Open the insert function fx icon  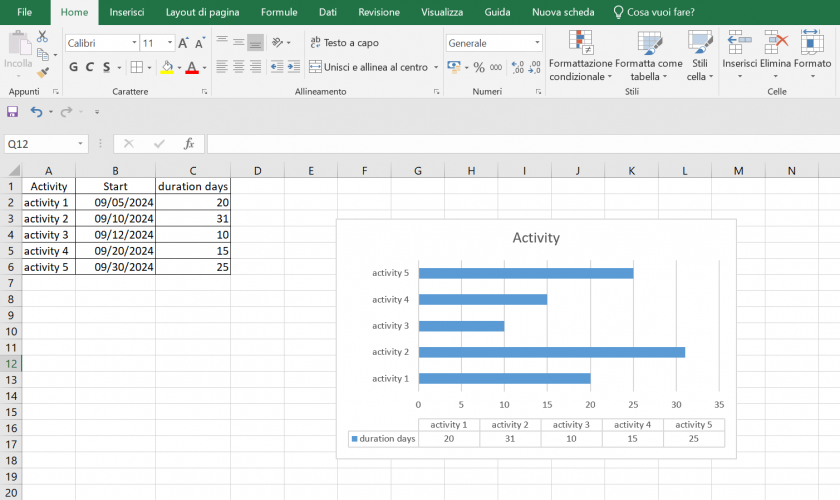point(188,144)
